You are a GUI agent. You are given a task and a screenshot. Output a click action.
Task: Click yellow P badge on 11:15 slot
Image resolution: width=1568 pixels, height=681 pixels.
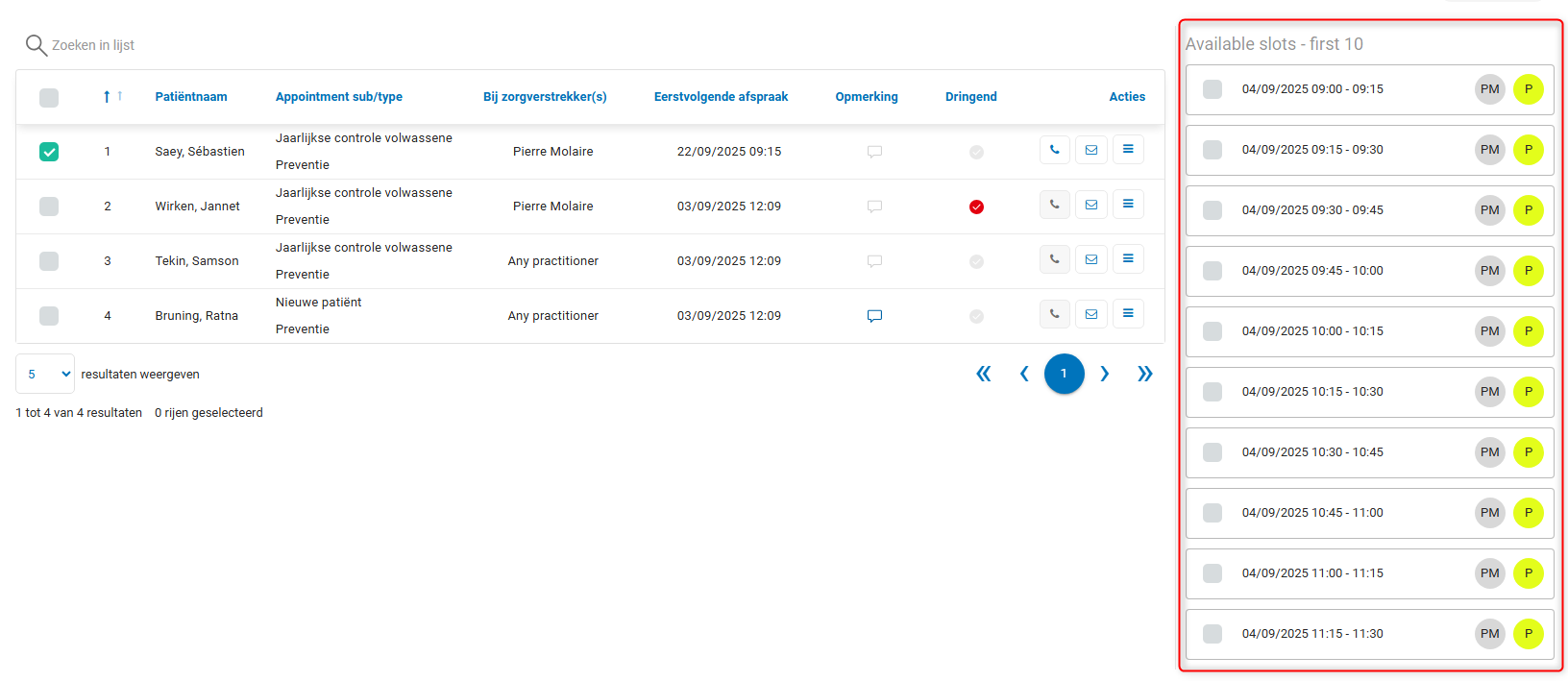pos(1528,634)
